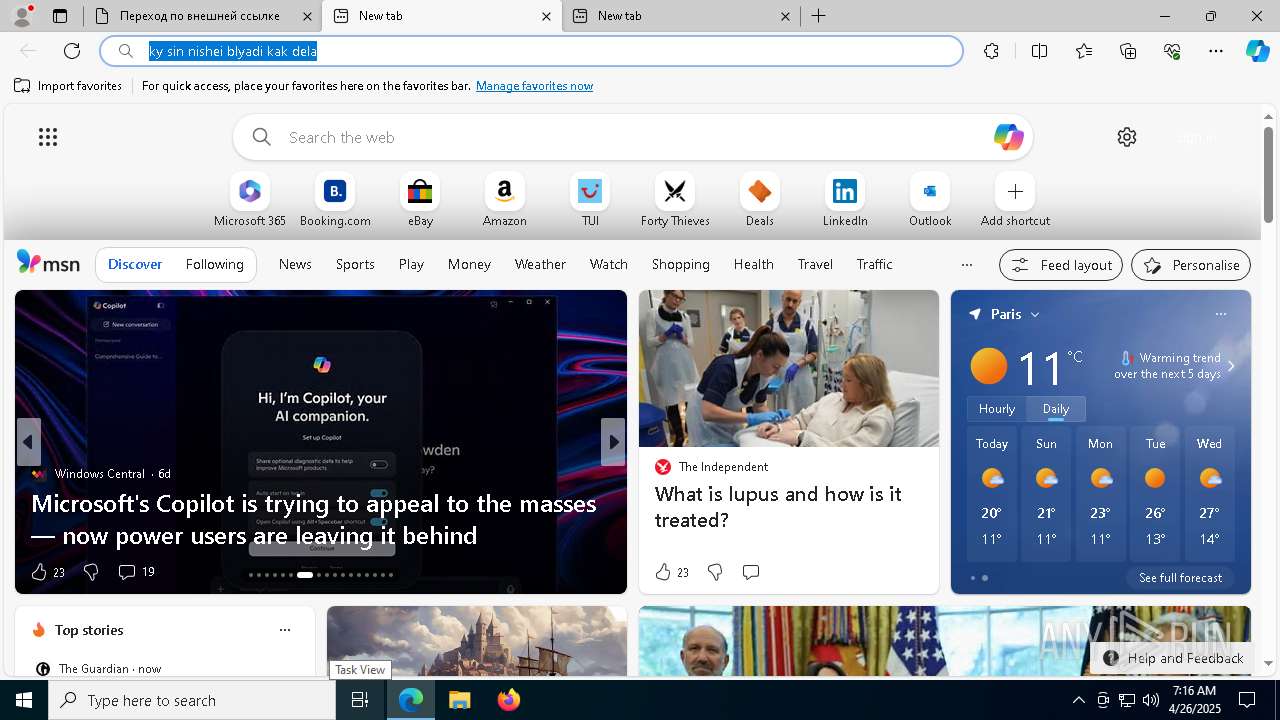Viewport: 1280px width, 720px height.
Task: Open Feed layout options
Action: (x=1061, y=265)
